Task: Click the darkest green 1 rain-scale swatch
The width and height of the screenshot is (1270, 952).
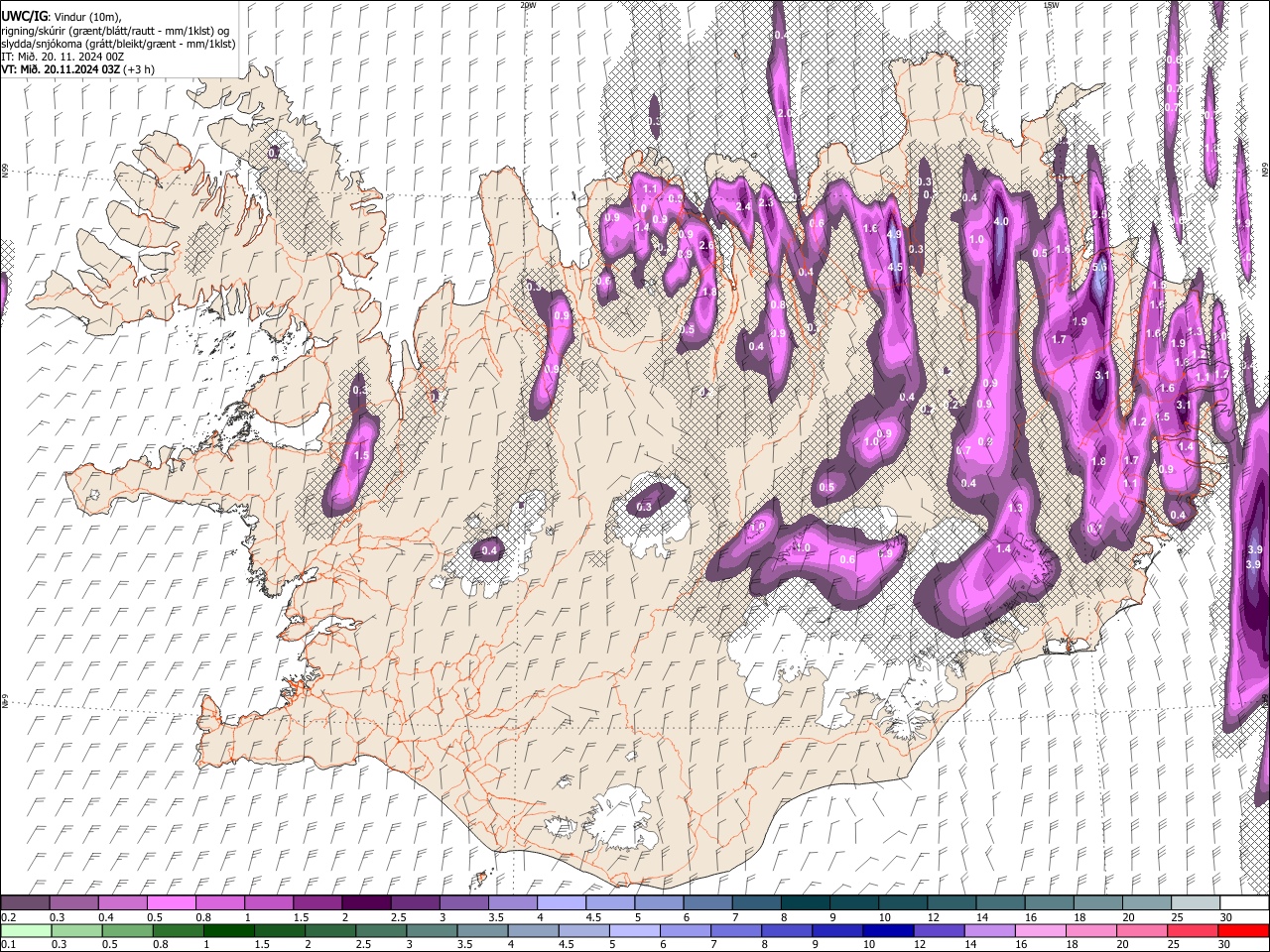Action: pos(228,930)
